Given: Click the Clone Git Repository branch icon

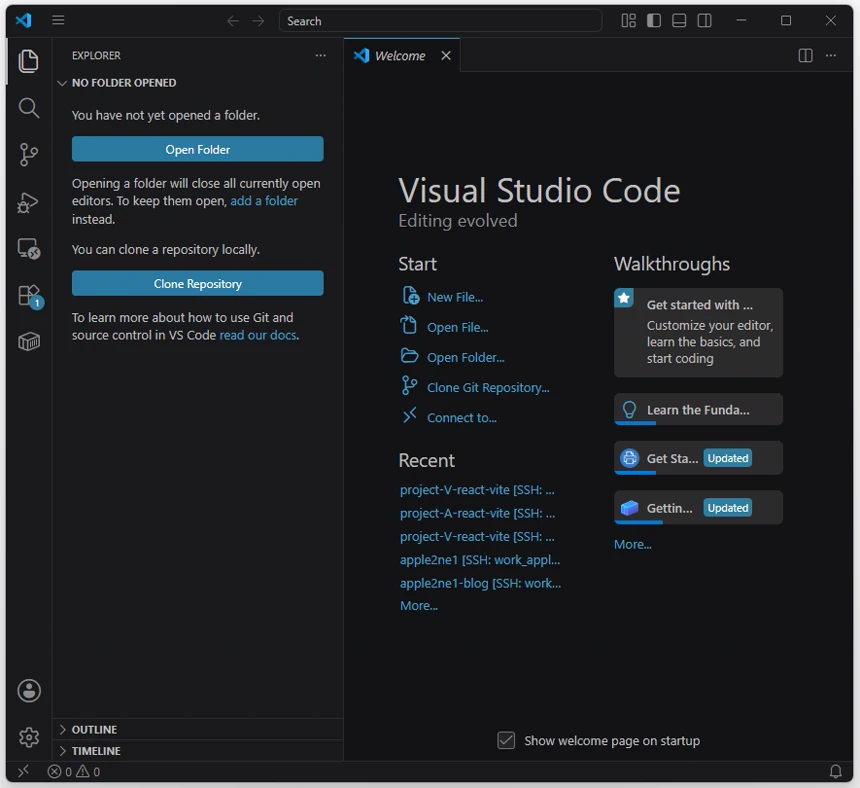Looking at the screenshot, I should pyautogui.click(x=409, y=386).
